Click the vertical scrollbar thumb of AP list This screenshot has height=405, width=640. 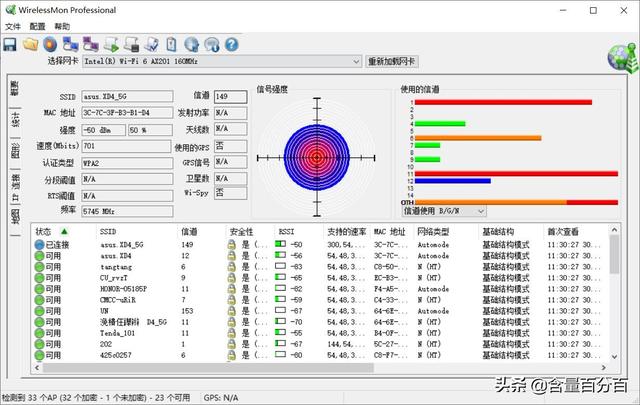tap(614, 255)
